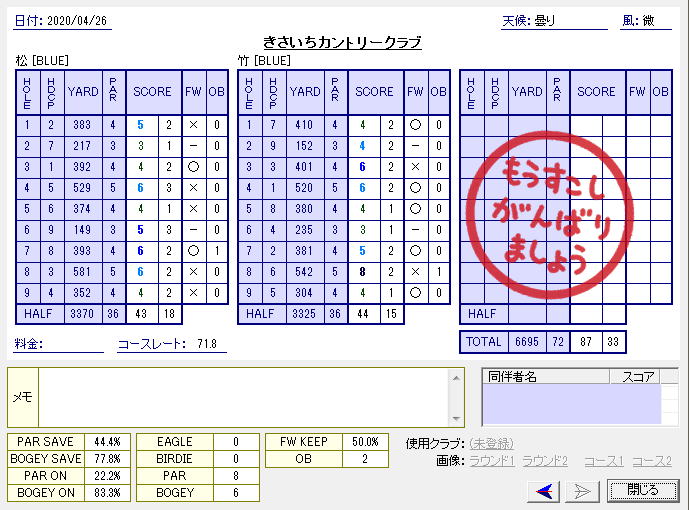This screenshot has width=689, height=510.
Task: Open the コース2 image link
Action: point(651,461)
